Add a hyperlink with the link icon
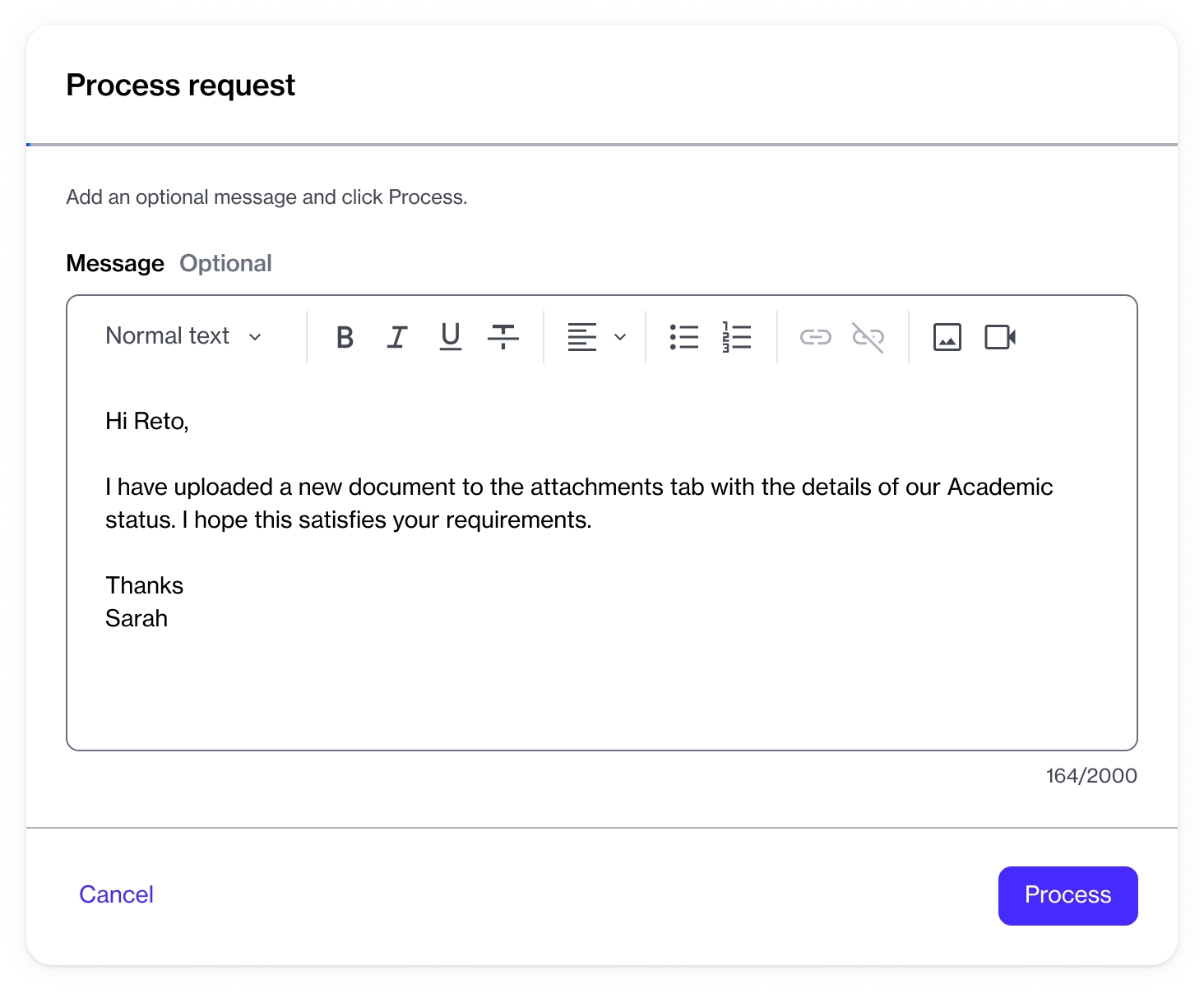 tap(815, 337)
